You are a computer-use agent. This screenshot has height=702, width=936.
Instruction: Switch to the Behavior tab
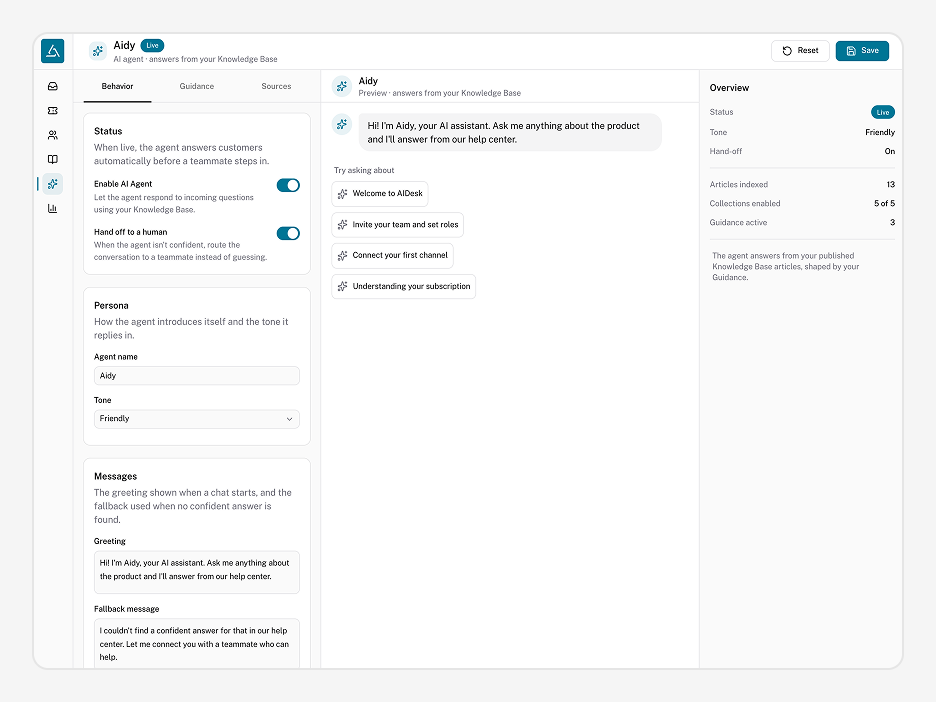[x=117, y=86]
